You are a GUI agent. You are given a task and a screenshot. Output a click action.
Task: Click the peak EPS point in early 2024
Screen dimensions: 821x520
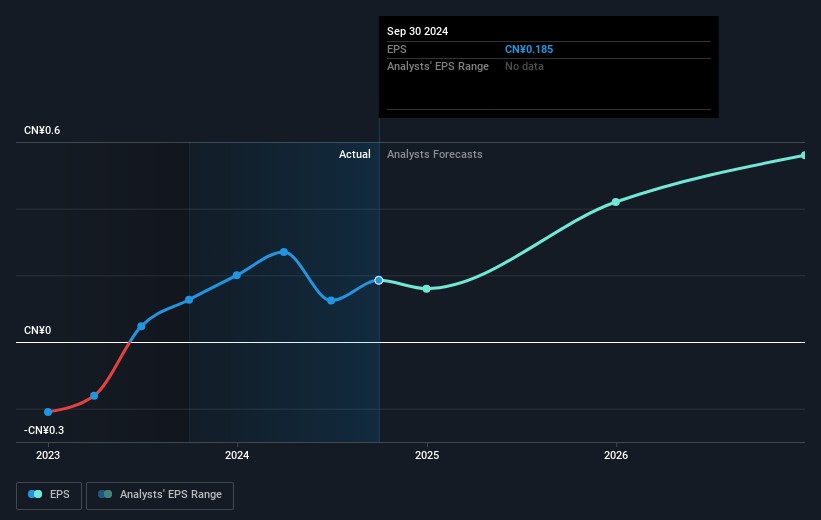tap(284, 252)
